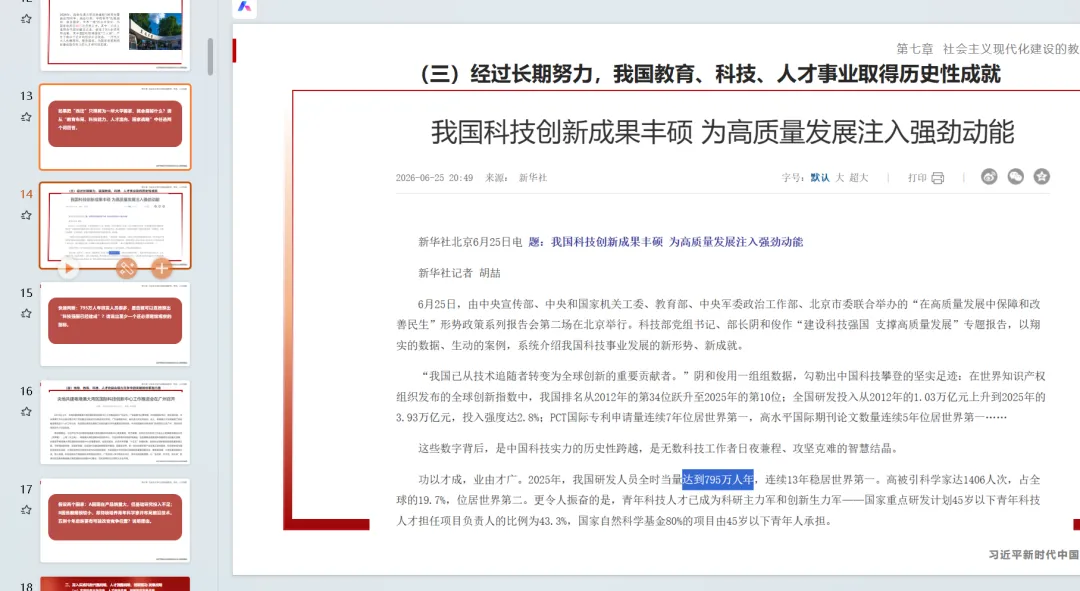
Task: Select slide 16 thumbnail
Action: pyautogui.click(x=115, y=422)
